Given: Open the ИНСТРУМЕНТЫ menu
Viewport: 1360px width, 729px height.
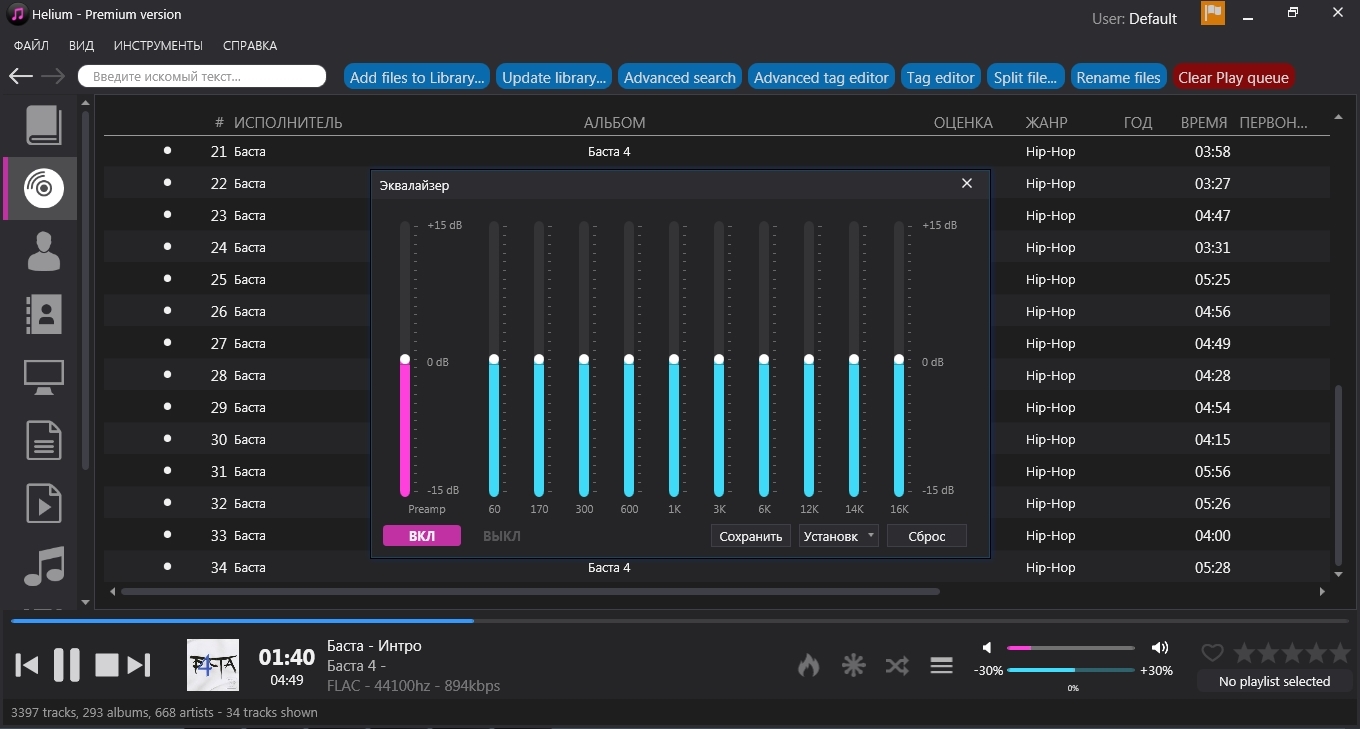Looking at the screenshot, I should 158,46.
